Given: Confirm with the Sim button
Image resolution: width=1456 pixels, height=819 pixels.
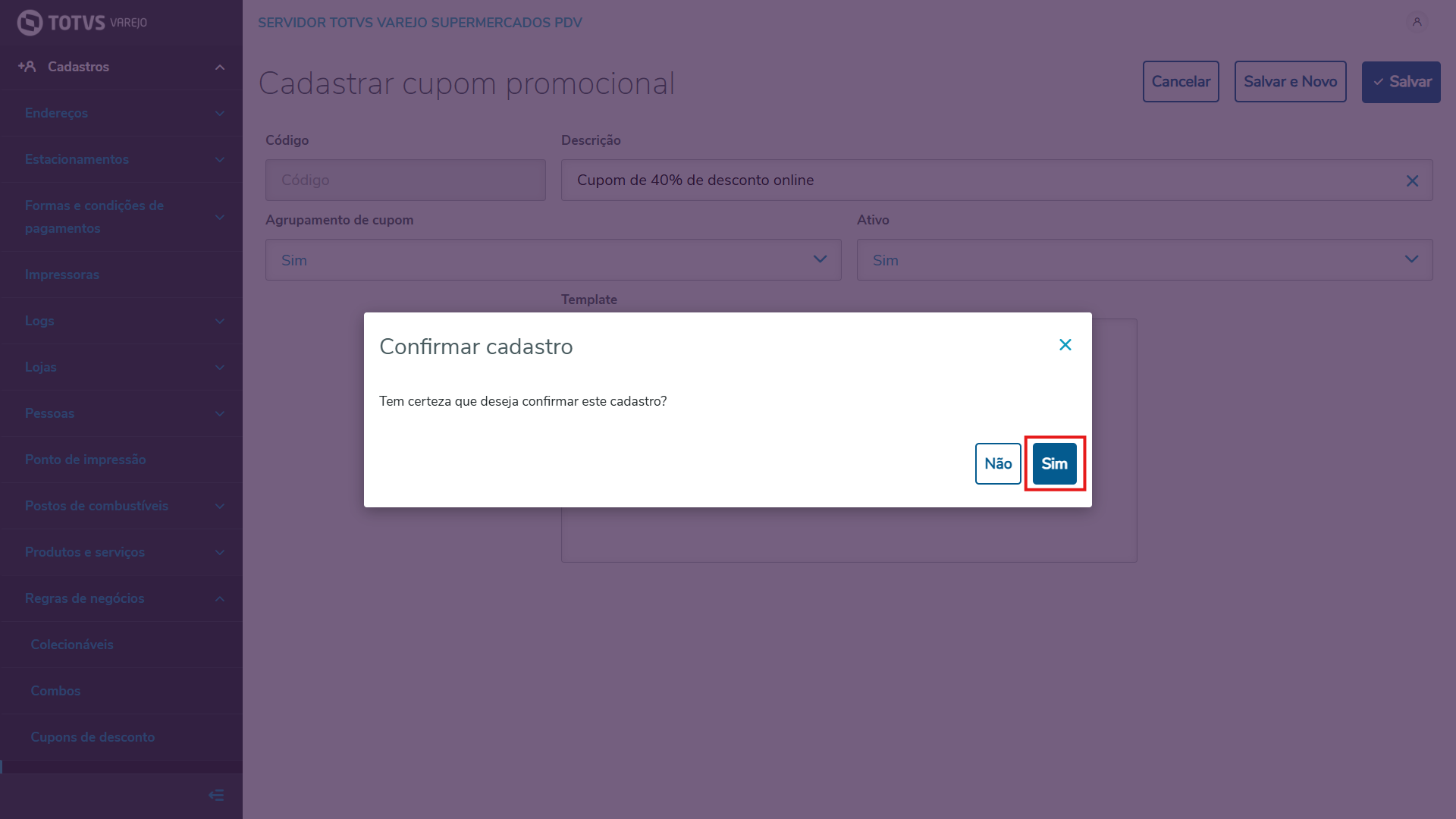Looking at the screenshot, I should click(x=1054, y=463).
